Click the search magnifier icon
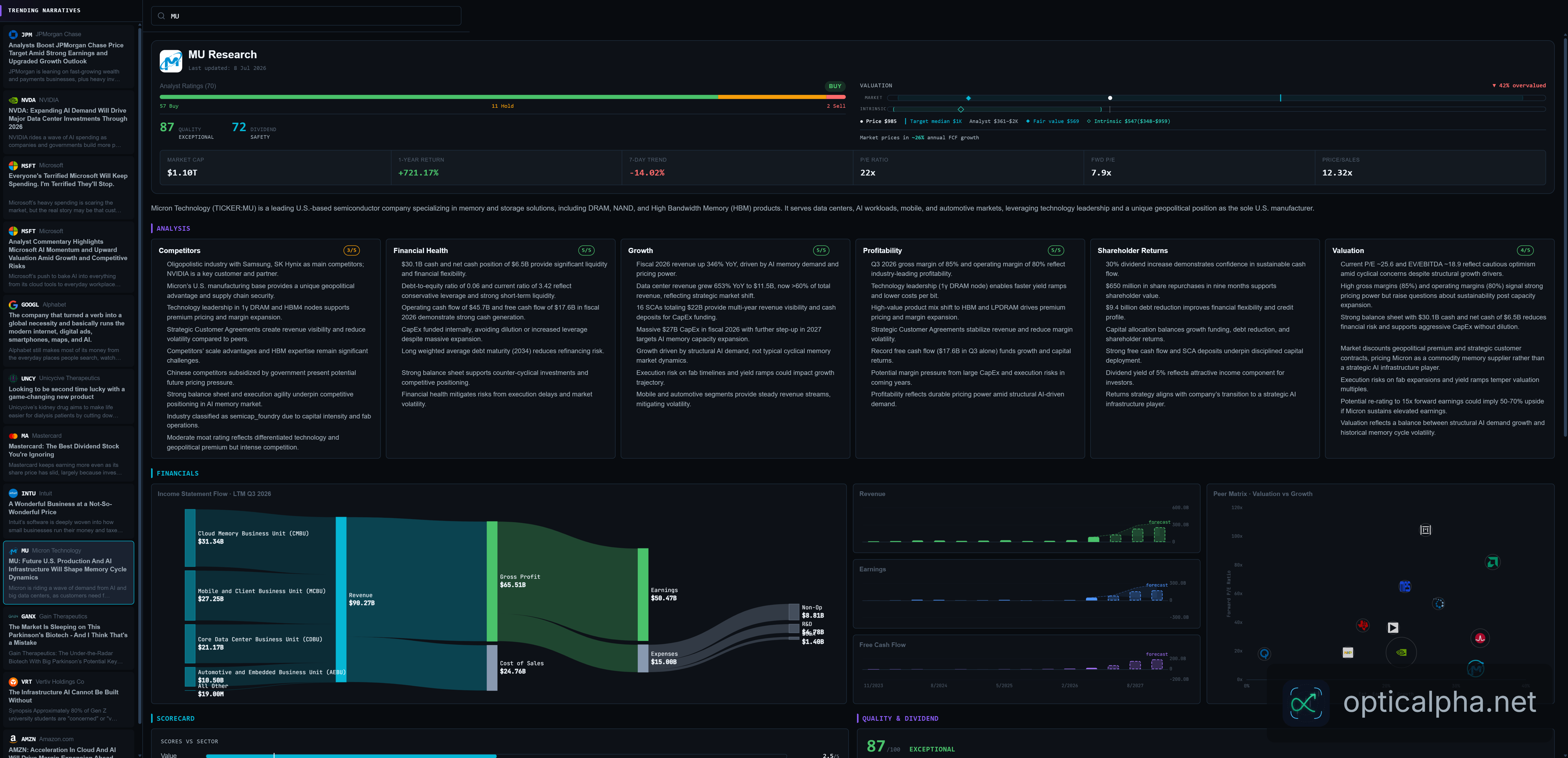 [x=161, y=16]
